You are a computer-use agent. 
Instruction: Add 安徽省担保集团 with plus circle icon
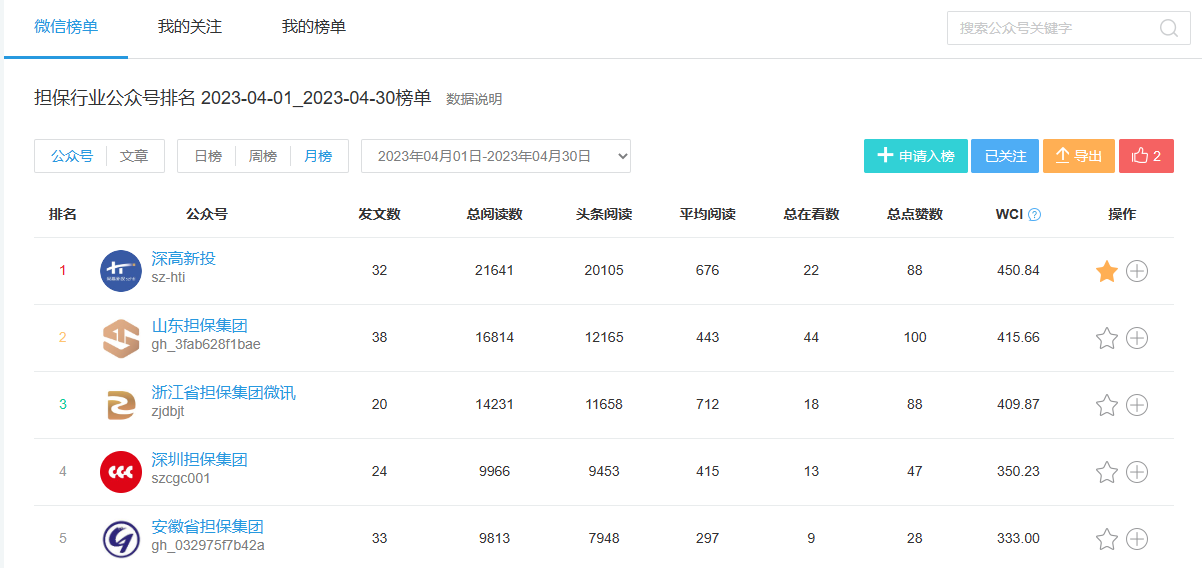point(1137,539)
